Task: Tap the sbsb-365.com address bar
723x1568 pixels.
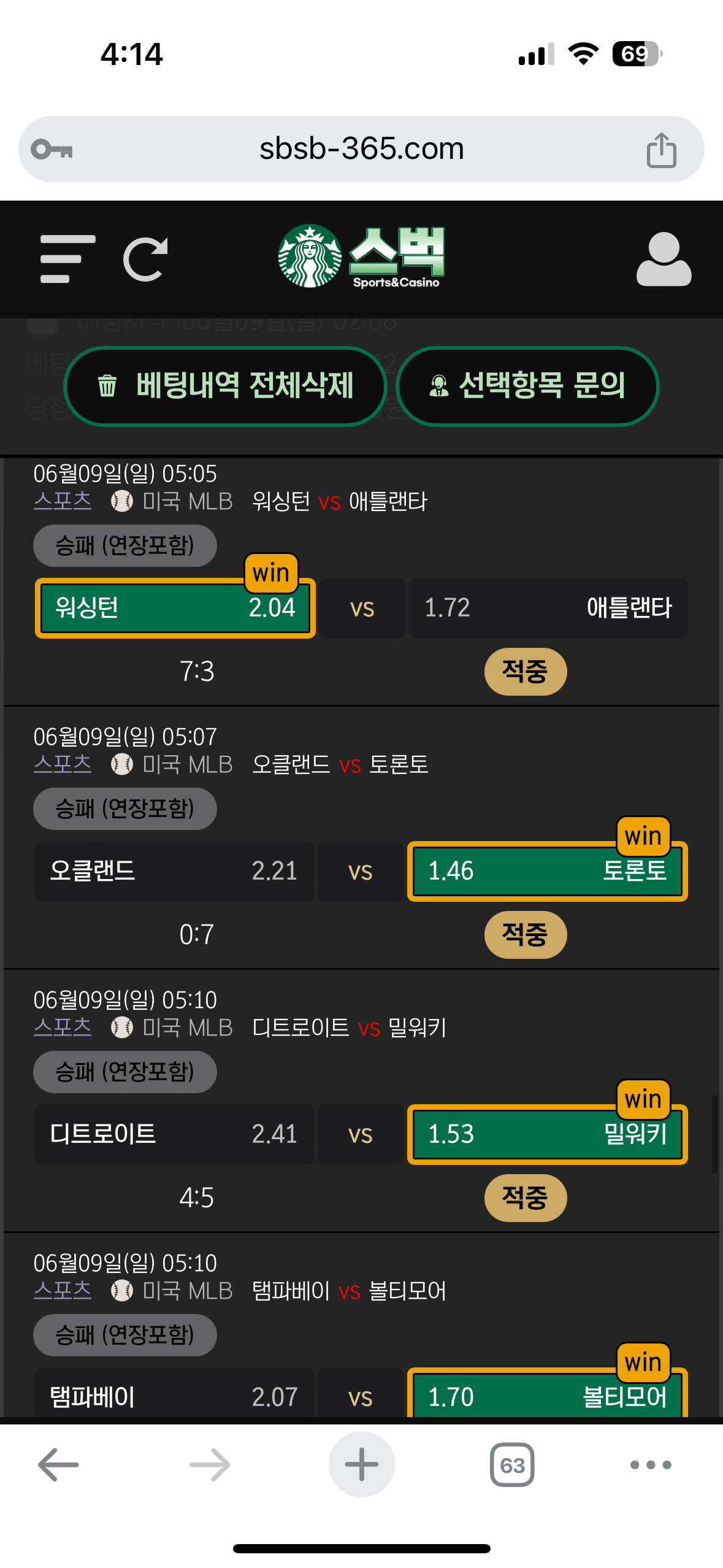Action: [361, 149]
